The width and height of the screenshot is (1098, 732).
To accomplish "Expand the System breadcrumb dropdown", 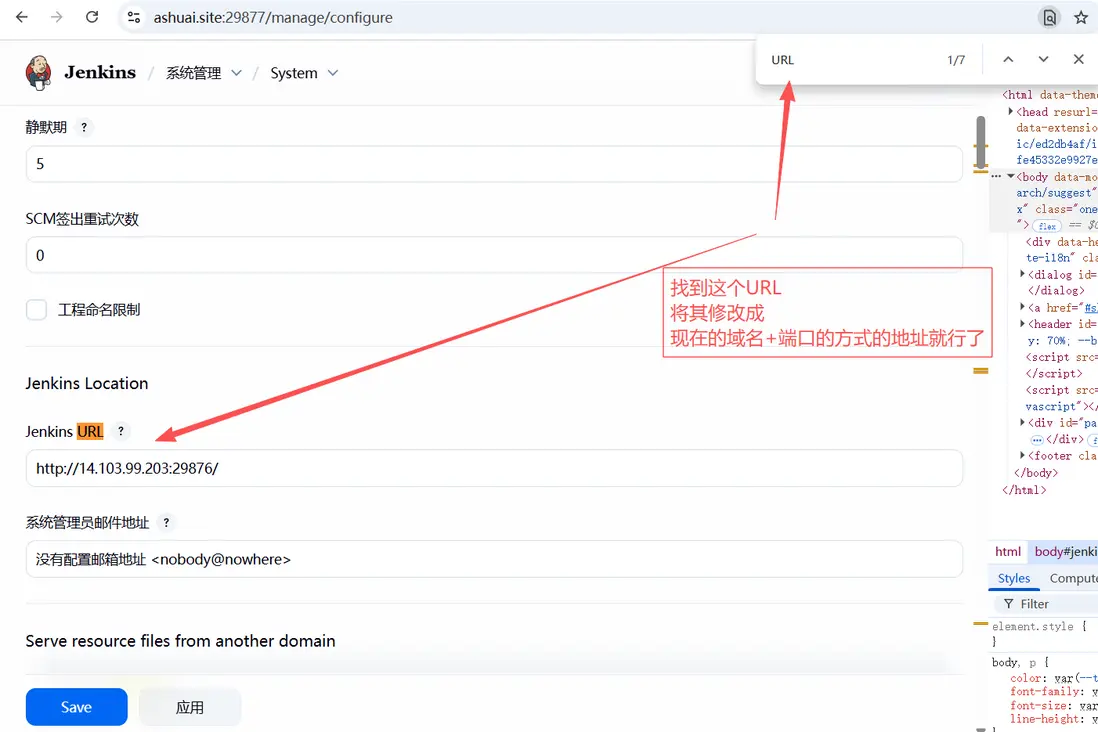I will click(x=333, y=73).
